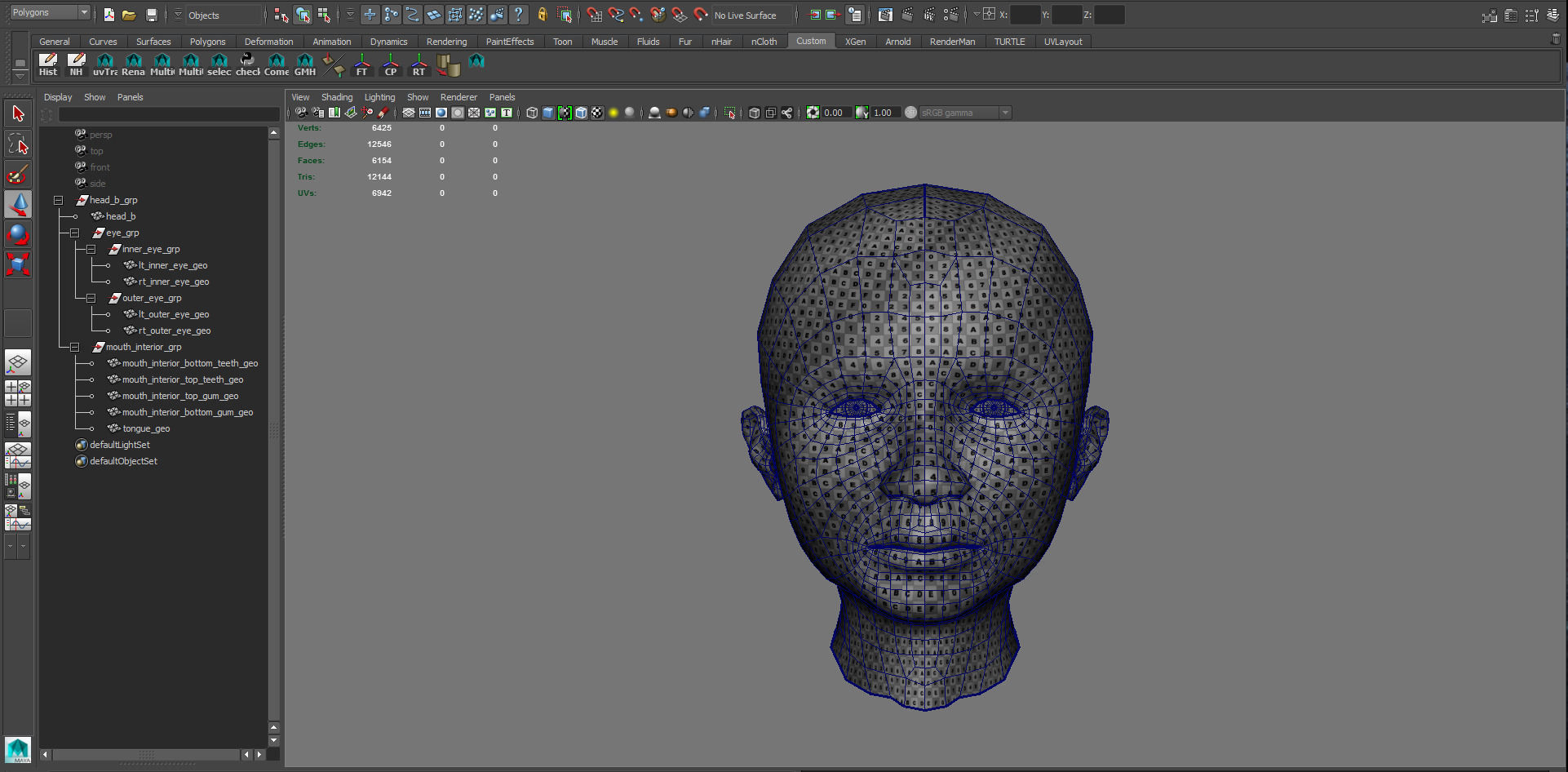Pick the blue cone tool in toolbox

click(18, 204)
